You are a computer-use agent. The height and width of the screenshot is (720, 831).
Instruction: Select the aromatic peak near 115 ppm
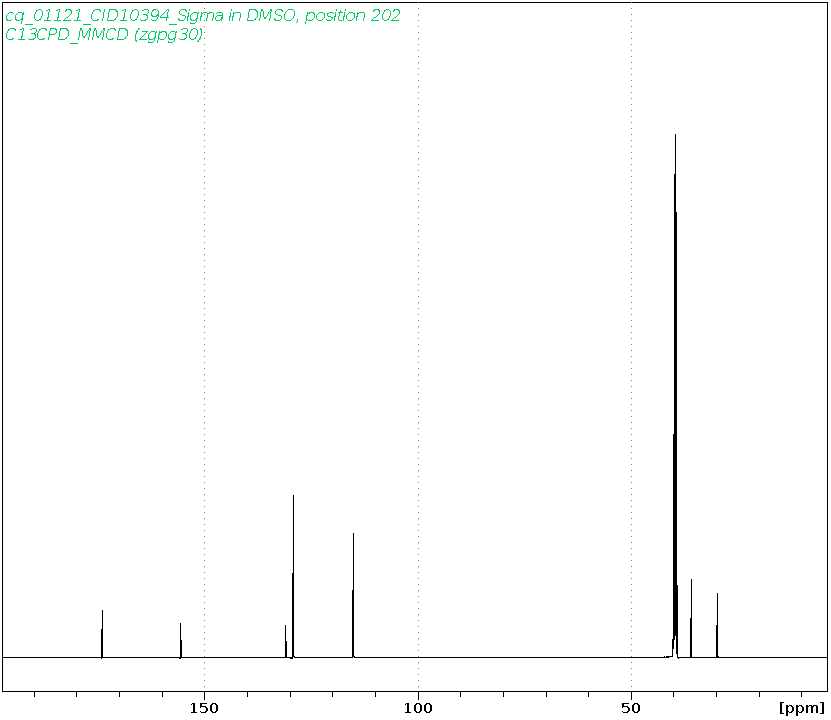click(353, 595)
